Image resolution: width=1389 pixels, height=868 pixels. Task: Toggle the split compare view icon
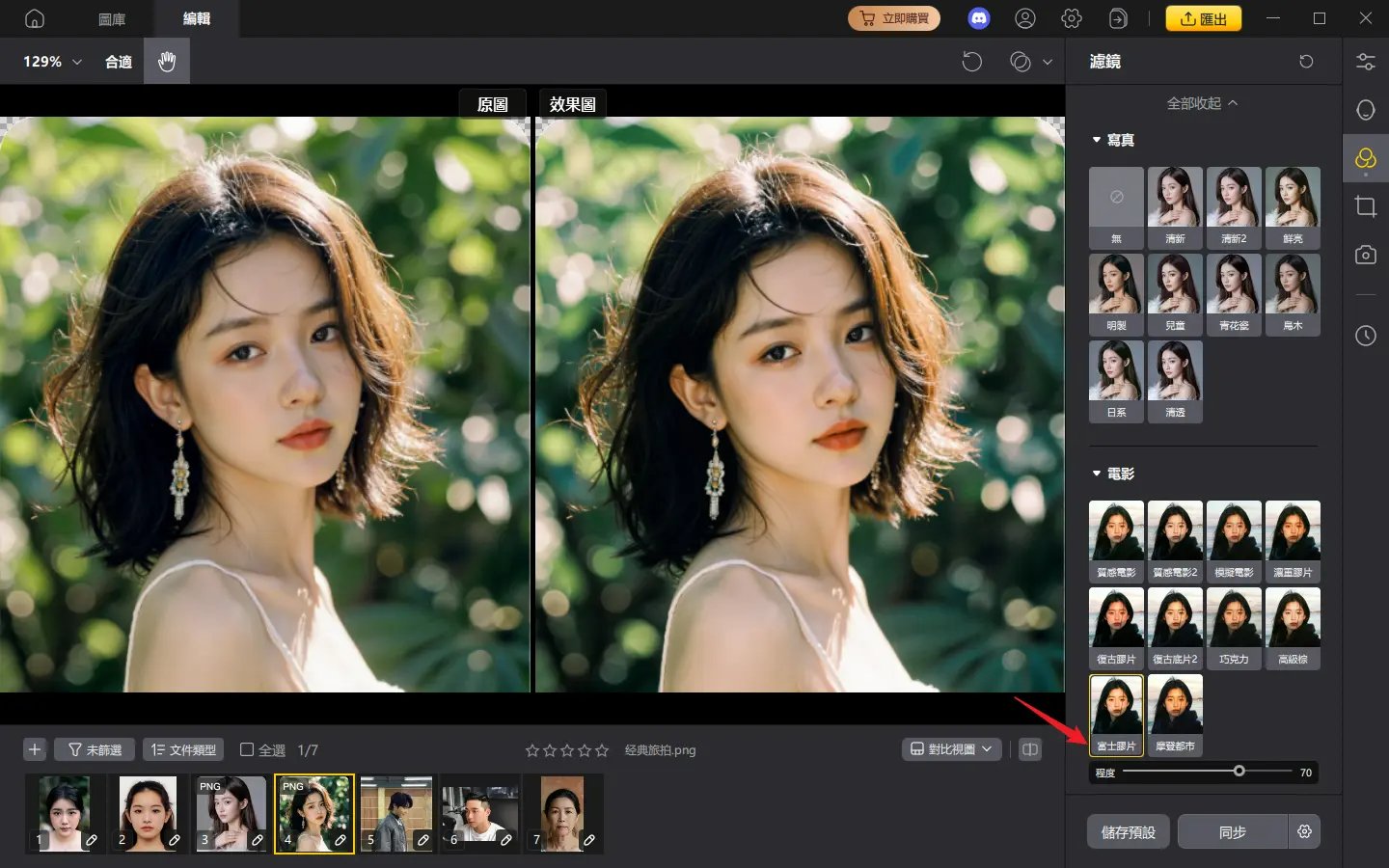[1029, 749]
